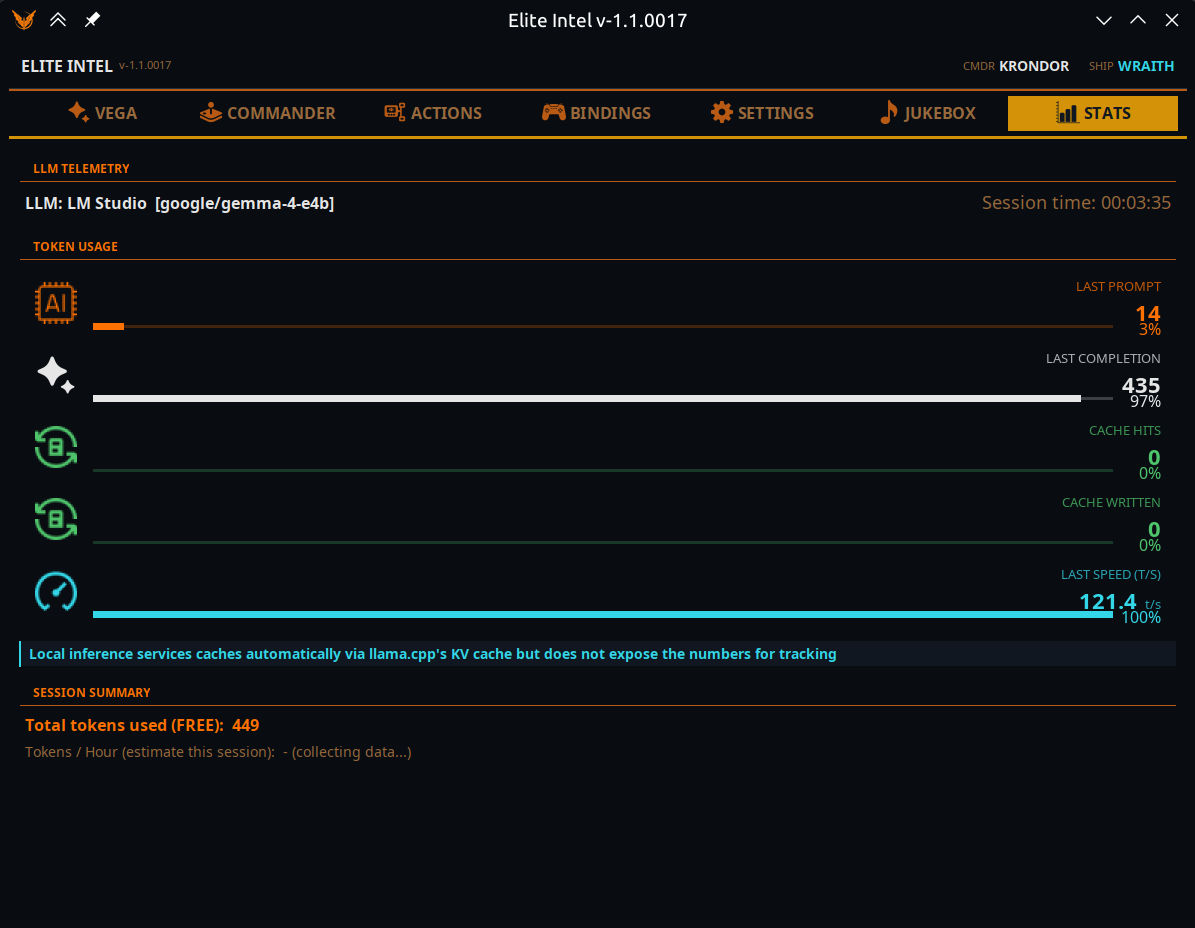Click the Last Speed progress bar
Viewport: 1195px width, 928px height.
[x=603, y=614]
